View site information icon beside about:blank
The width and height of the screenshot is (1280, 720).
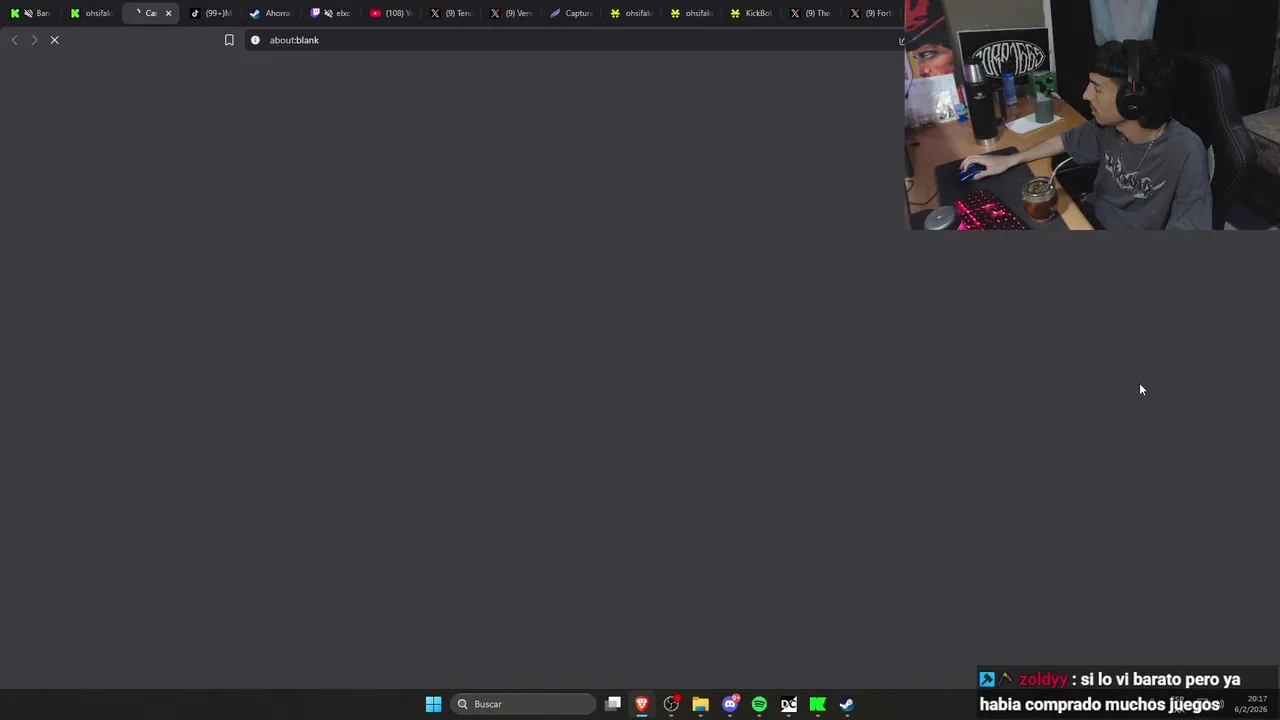[x=255, y=40]
